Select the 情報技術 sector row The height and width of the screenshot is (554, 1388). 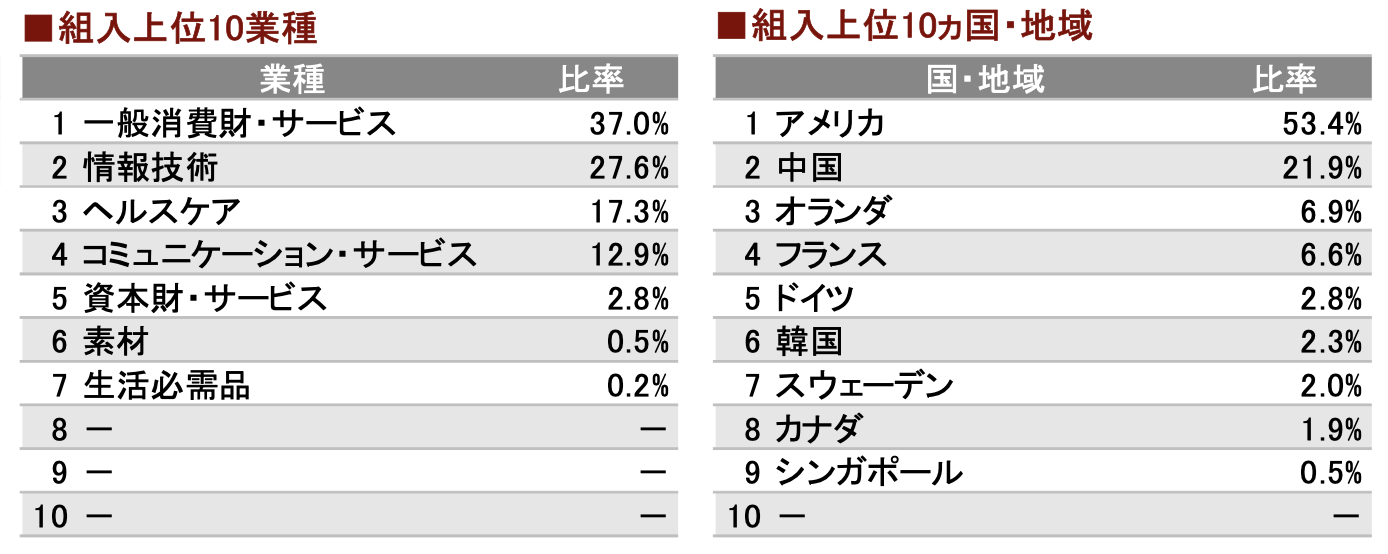(x=349, y=167)
